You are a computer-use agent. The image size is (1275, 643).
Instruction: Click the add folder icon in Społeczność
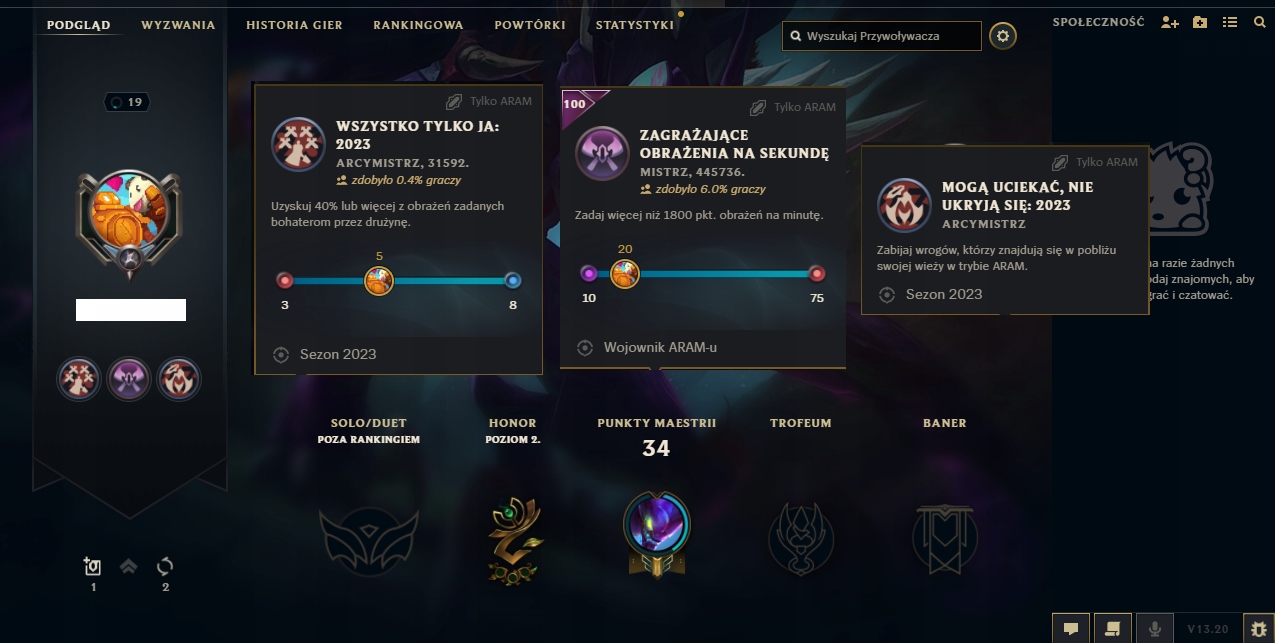[1200, 22]
